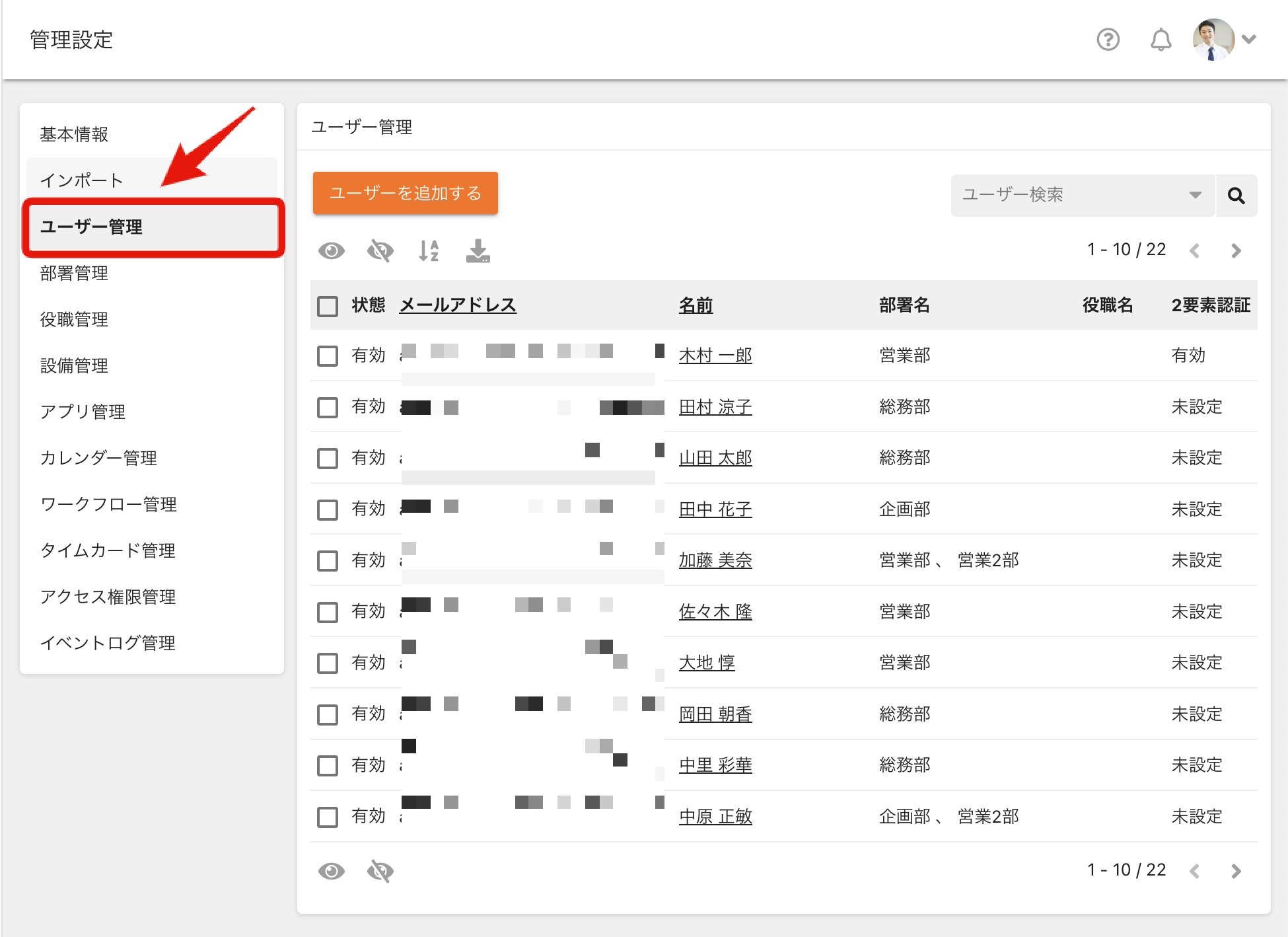Viewport: 1288px width, 937px height.
Task: Go to previous page via bottom arrow
Action: pyautogui.click(x=1194, y=871)
